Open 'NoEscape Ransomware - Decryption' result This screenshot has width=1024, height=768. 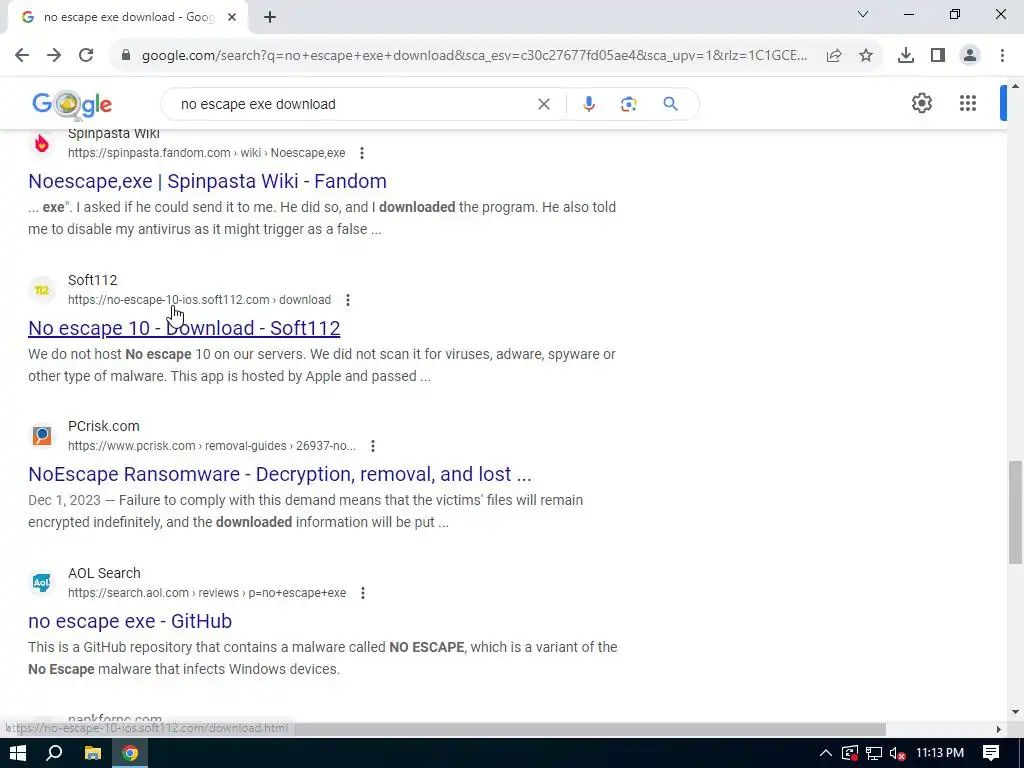coord(280,474)
